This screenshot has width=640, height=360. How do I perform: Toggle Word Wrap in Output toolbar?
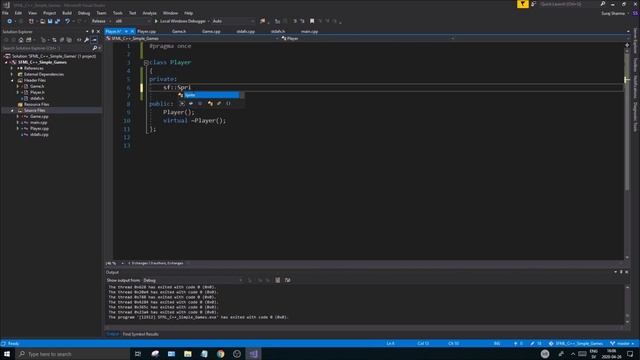(x=288, y=280)
